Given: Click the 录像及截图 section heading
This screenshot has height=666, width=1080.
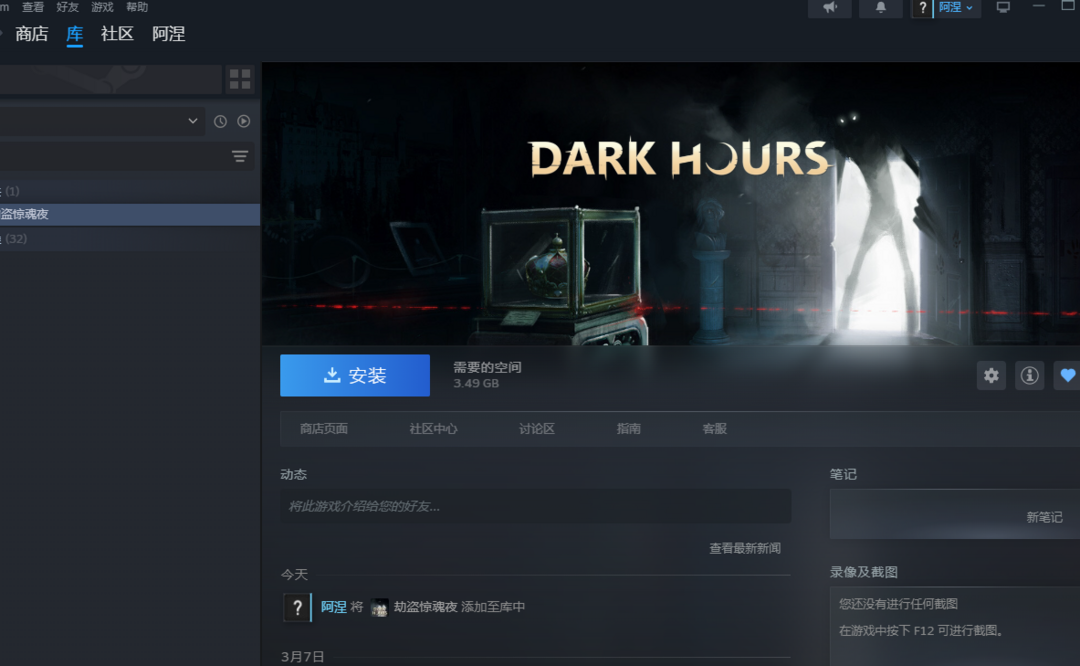Looking at the screenshot, I should pos(864,572).
